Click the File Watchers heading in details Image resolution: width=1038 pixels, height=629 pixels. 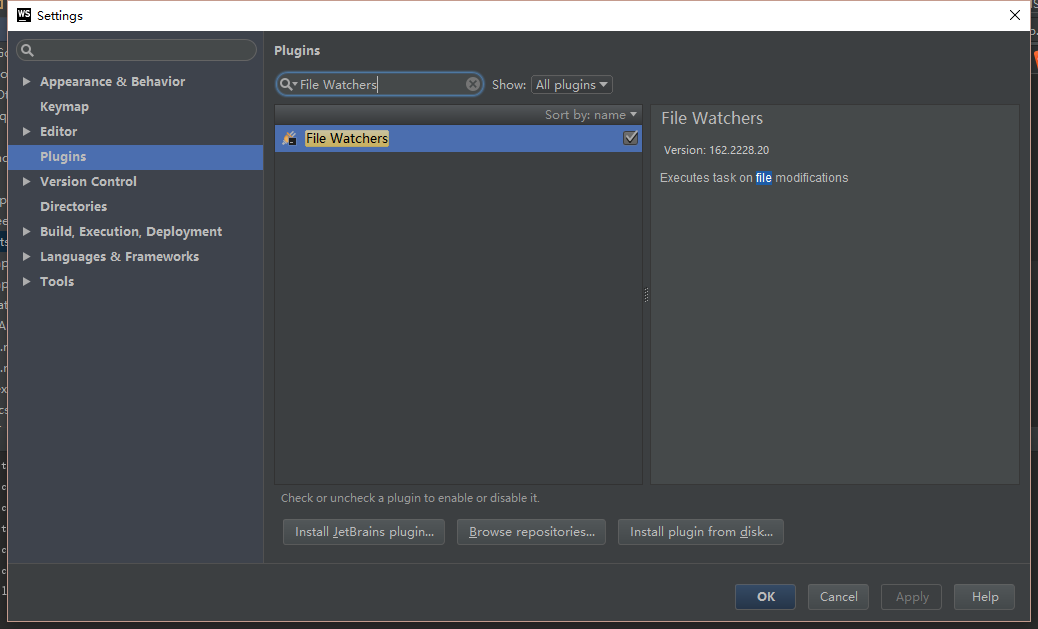(712, 119)
